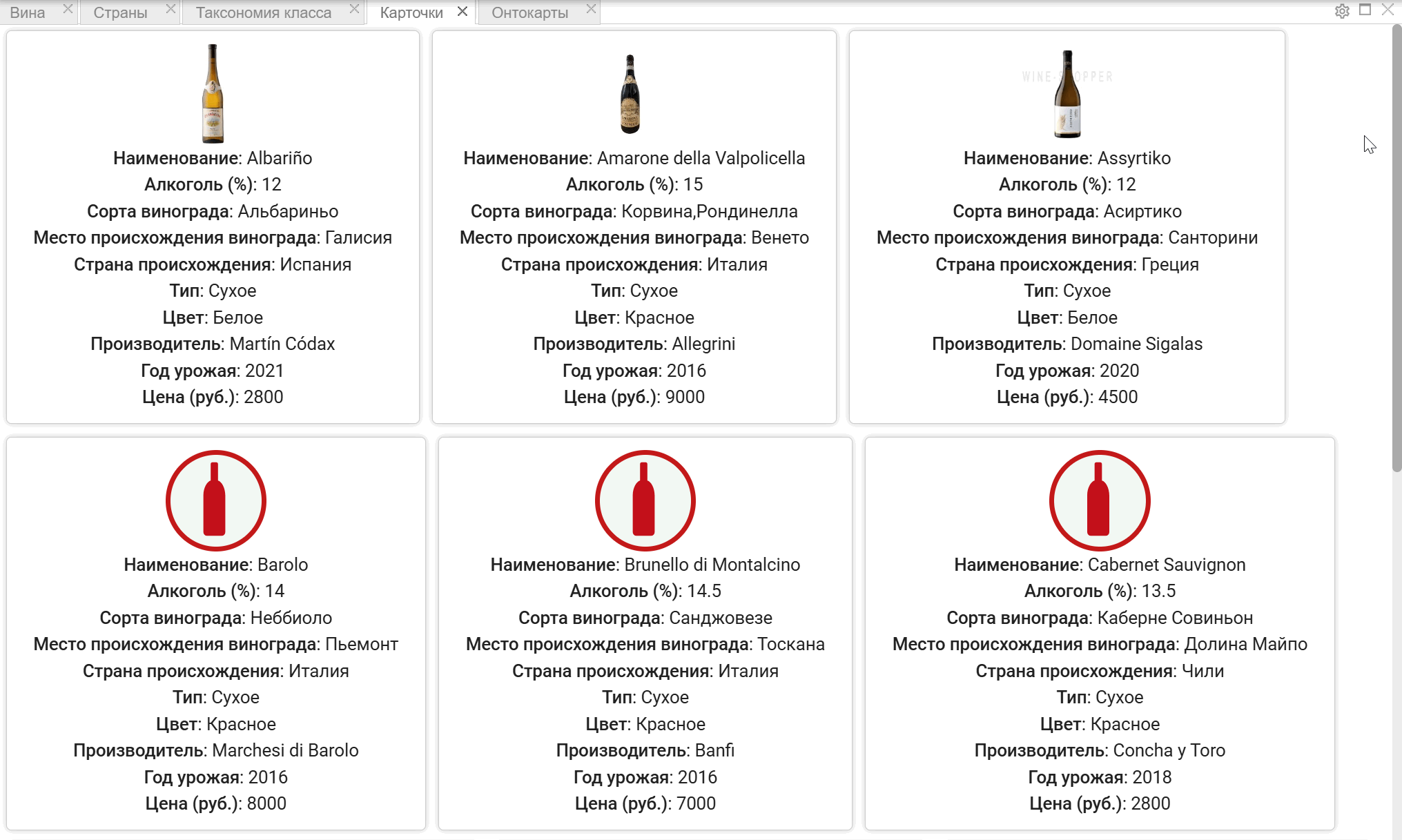Click the producer 'Domaine Sigalas'
Screen dimensions: 1402x840
[1137, 344]
